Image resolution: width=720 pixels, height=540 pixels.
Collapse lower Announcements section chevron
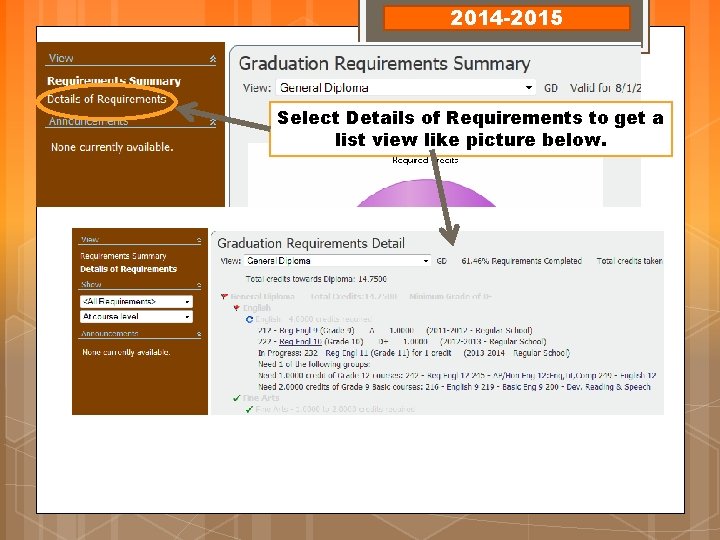199,334
